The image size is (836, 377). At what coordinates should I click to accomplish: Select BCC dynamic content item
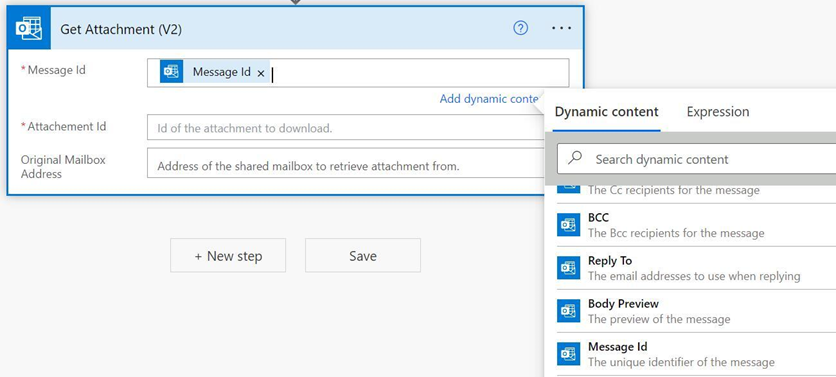point(696,225)
